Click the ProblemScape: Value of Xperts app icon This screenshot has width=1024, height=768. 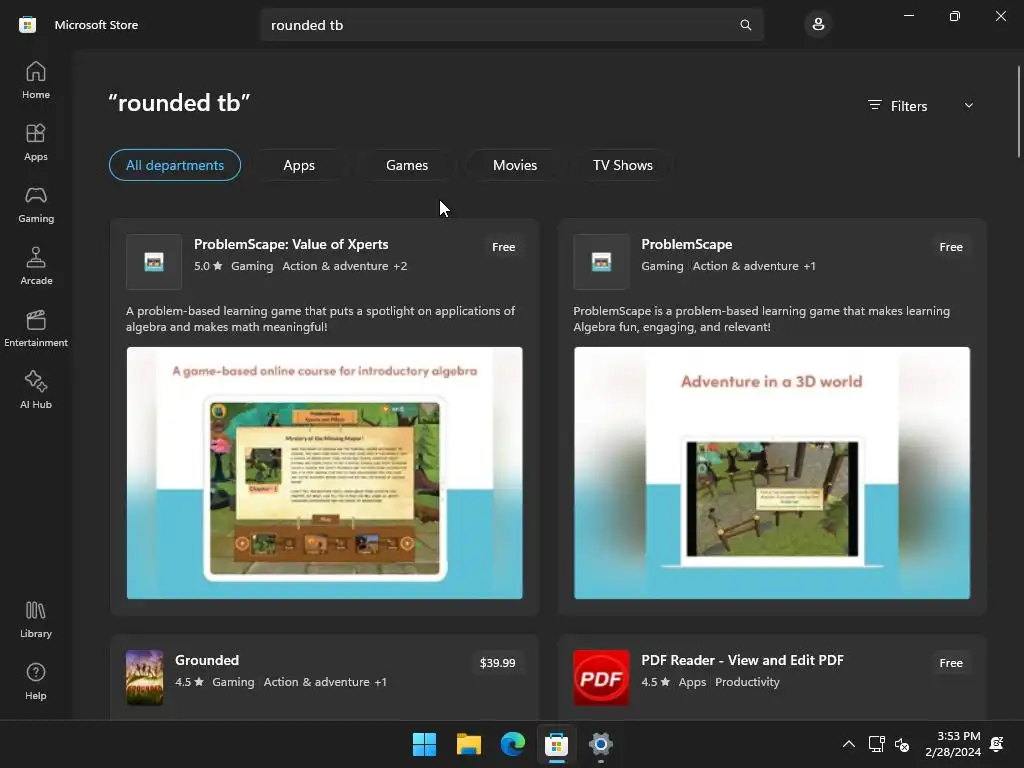154,262
